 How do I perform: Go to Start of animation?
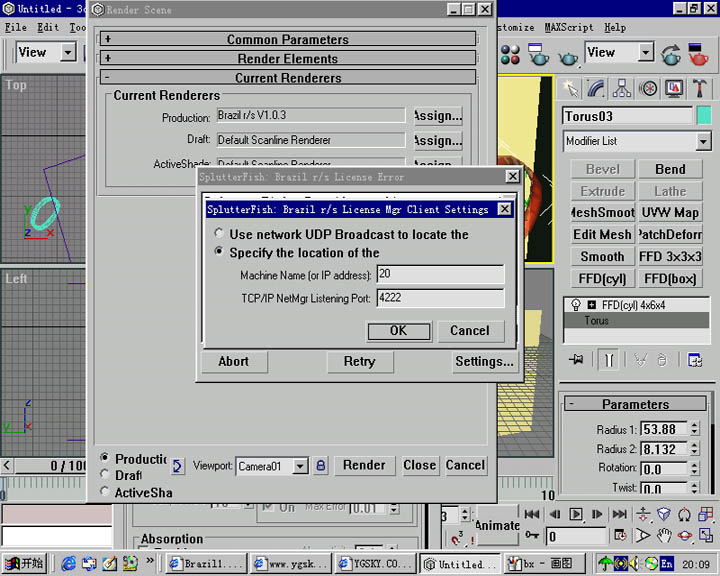(532, 514)
